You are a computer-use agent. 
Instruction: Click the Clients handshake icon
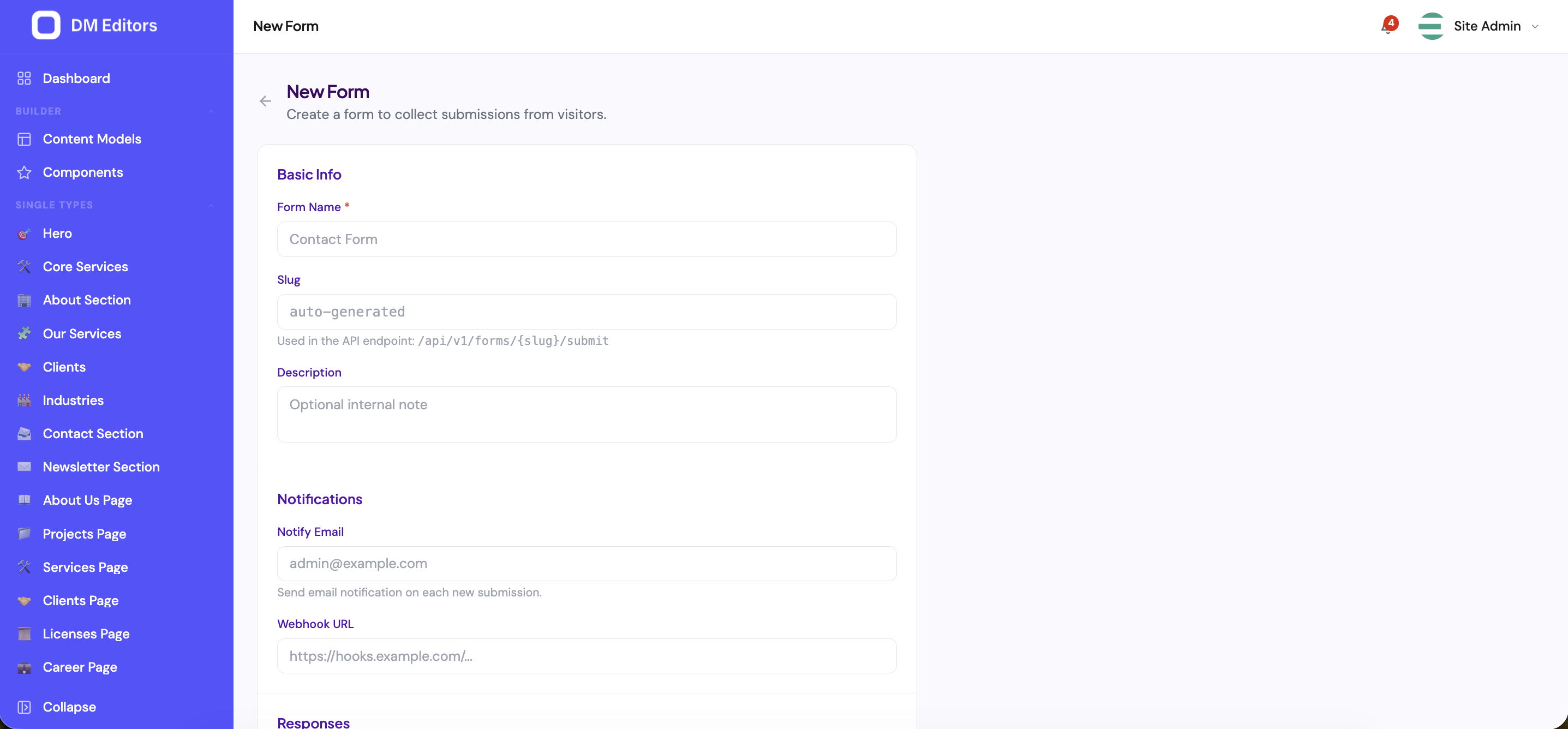(x=24, y=367)
